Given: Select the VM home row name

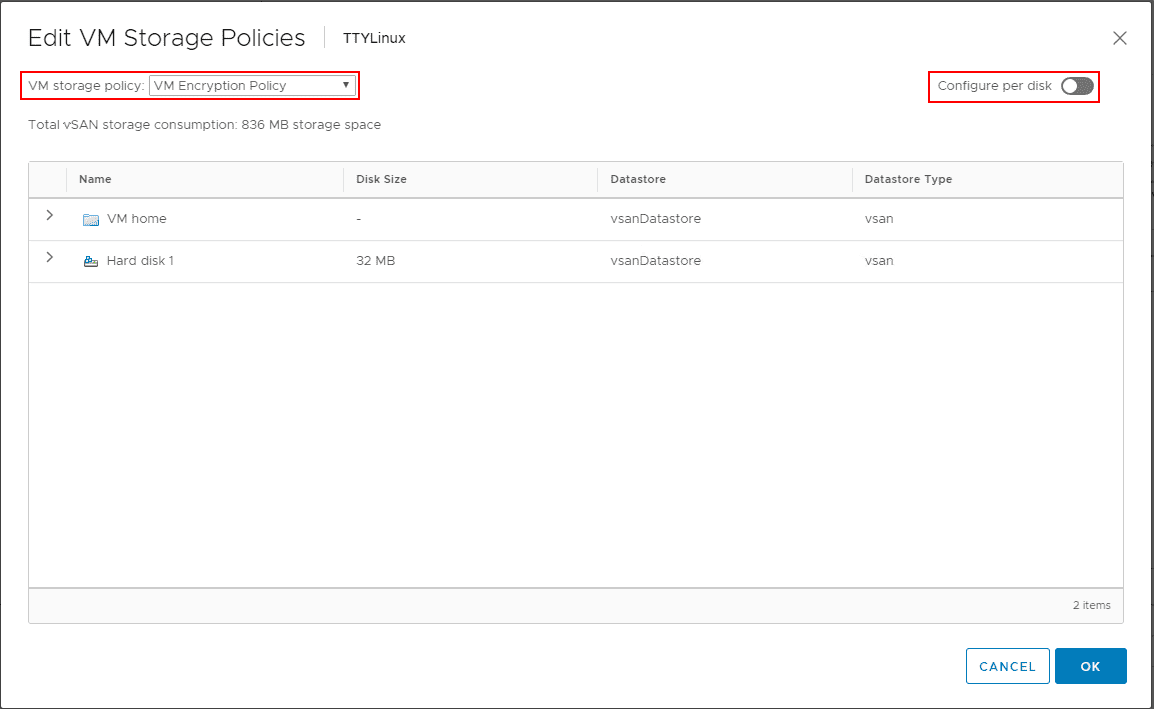Looking at the screenshot, I should tap(137, 219).
